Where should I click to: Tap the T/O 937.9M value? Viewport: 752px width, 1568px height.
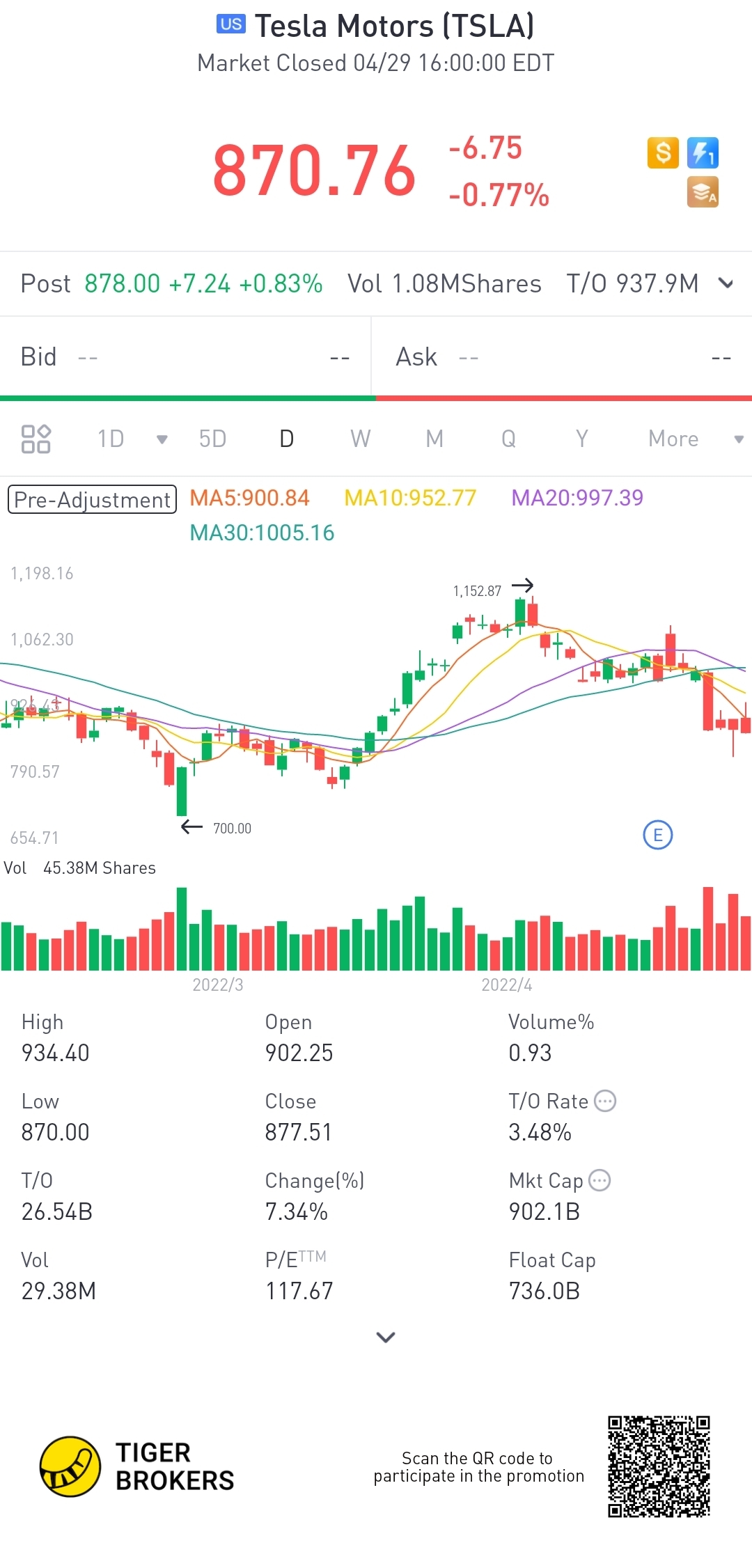click(x=632, y=283)
